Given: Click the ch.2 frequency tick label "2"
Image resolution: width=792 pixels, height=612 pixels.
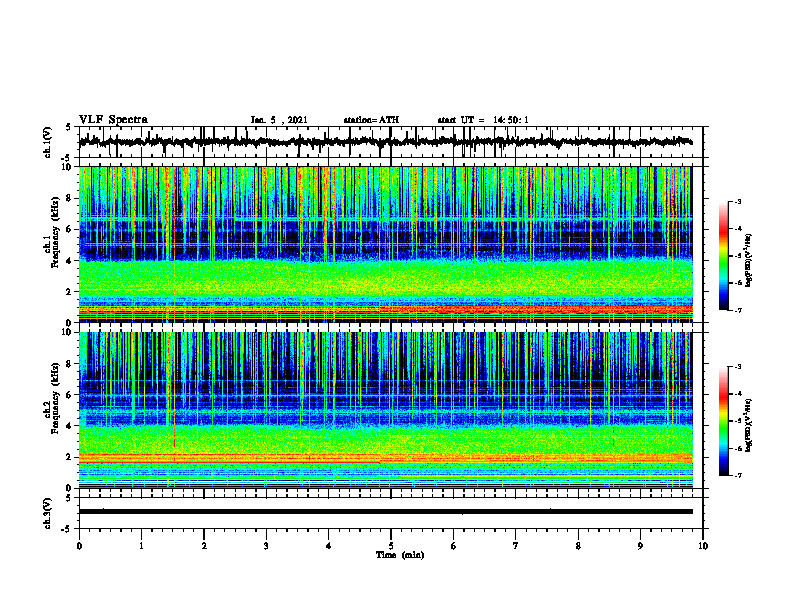Looking at the screenshot, I should point(70,457).
